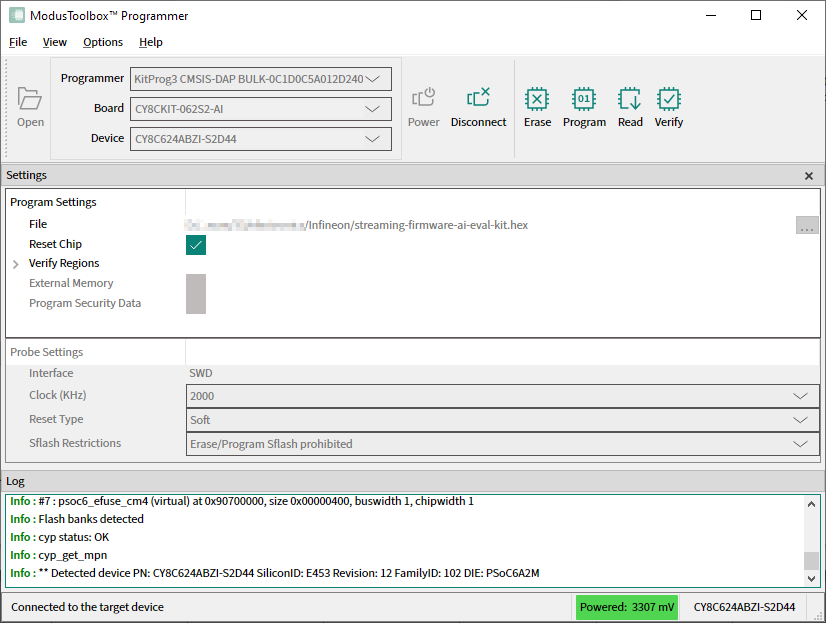The image size is (826, 623).
Task: Click the Power toolbar icon
Action: tap(424, 98)
